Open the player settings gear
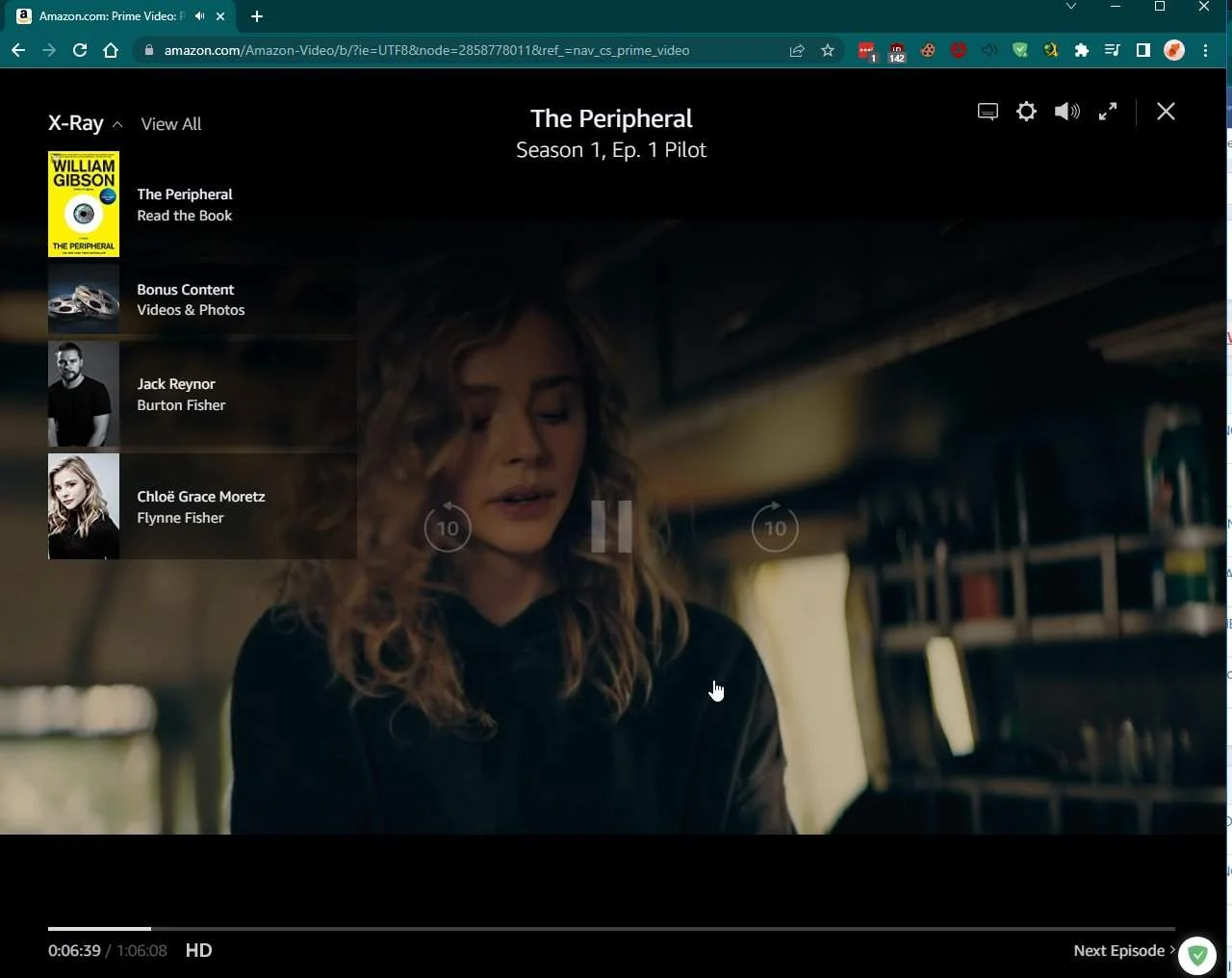Image resolution: width=1232 pixels, height=978 pixels. click(1026, 112)
